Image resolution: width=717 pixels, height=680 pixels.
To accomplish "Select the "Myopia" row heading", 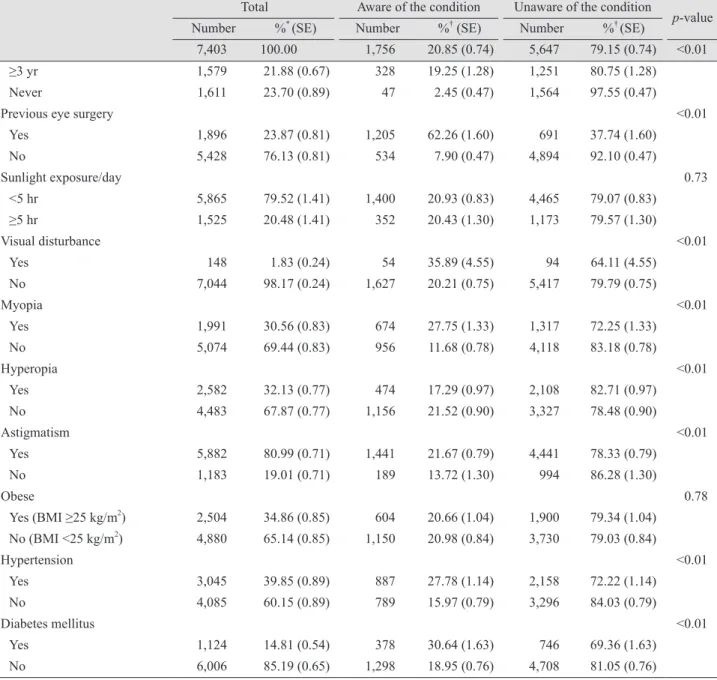I will (x=21, y=305).
